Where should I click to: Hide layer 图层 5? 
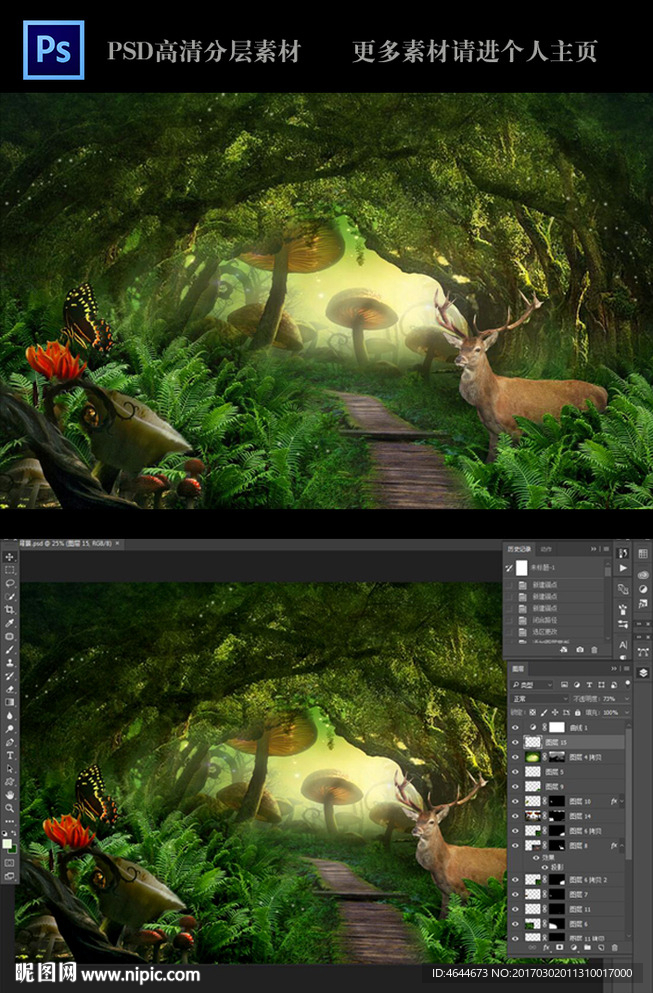(515, 772)
